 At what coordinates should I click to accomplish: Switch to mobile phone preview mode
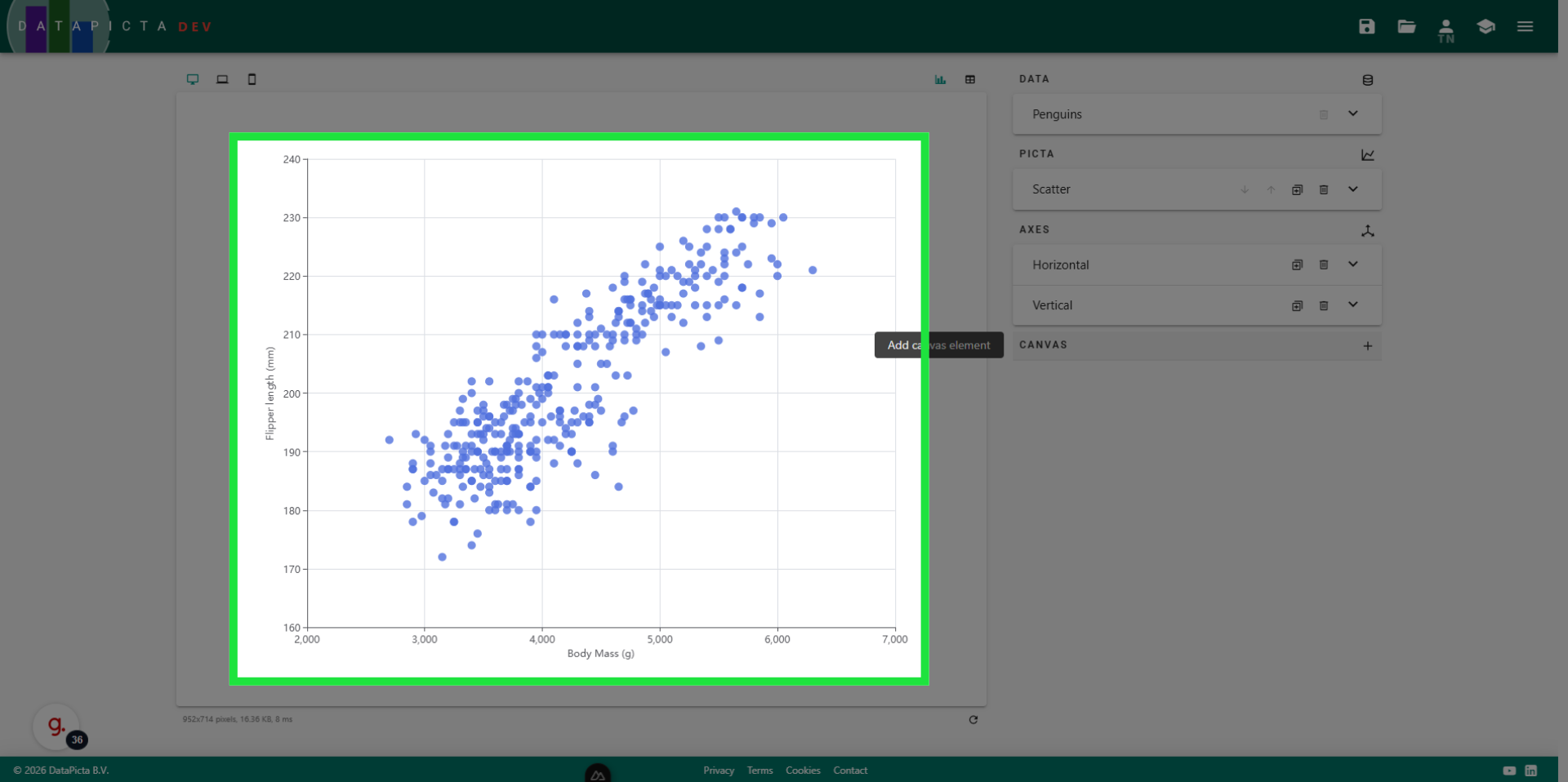click(x=252, y=79)
